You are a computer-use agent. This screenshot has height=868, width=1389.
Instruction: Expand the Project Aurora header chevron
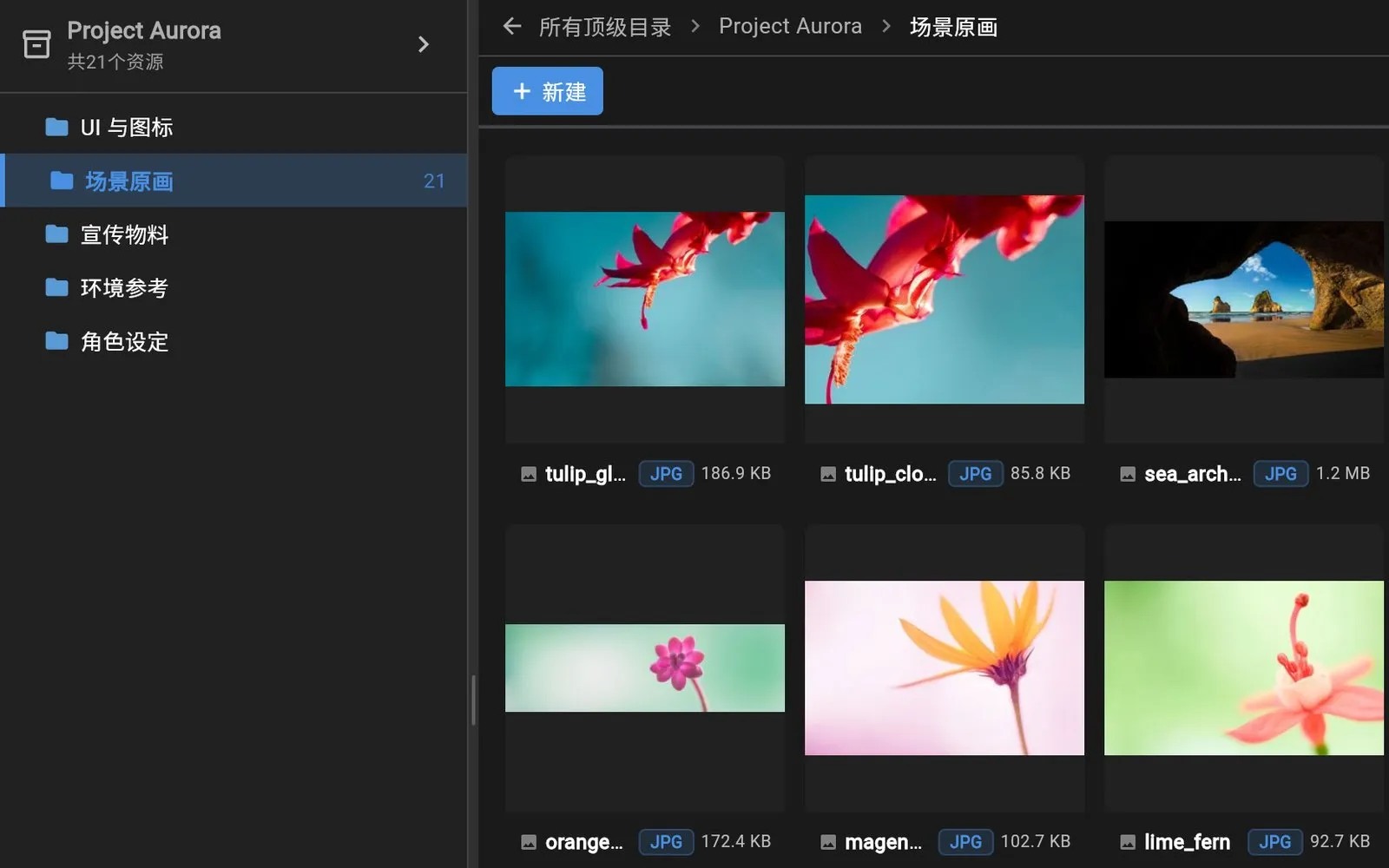point(424,44)
